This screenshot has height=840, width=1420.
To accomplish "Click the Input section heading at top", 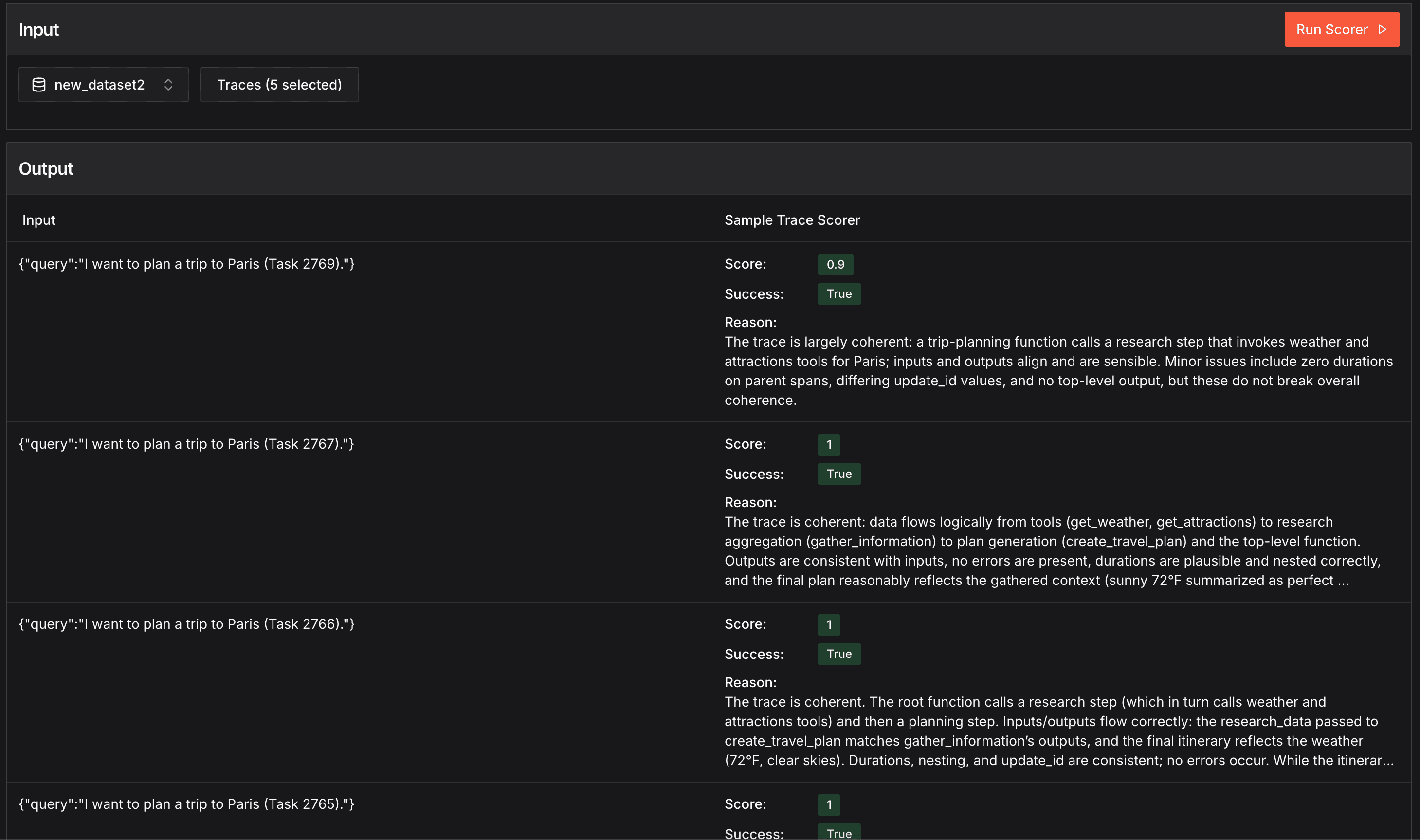I will (38, 29).
